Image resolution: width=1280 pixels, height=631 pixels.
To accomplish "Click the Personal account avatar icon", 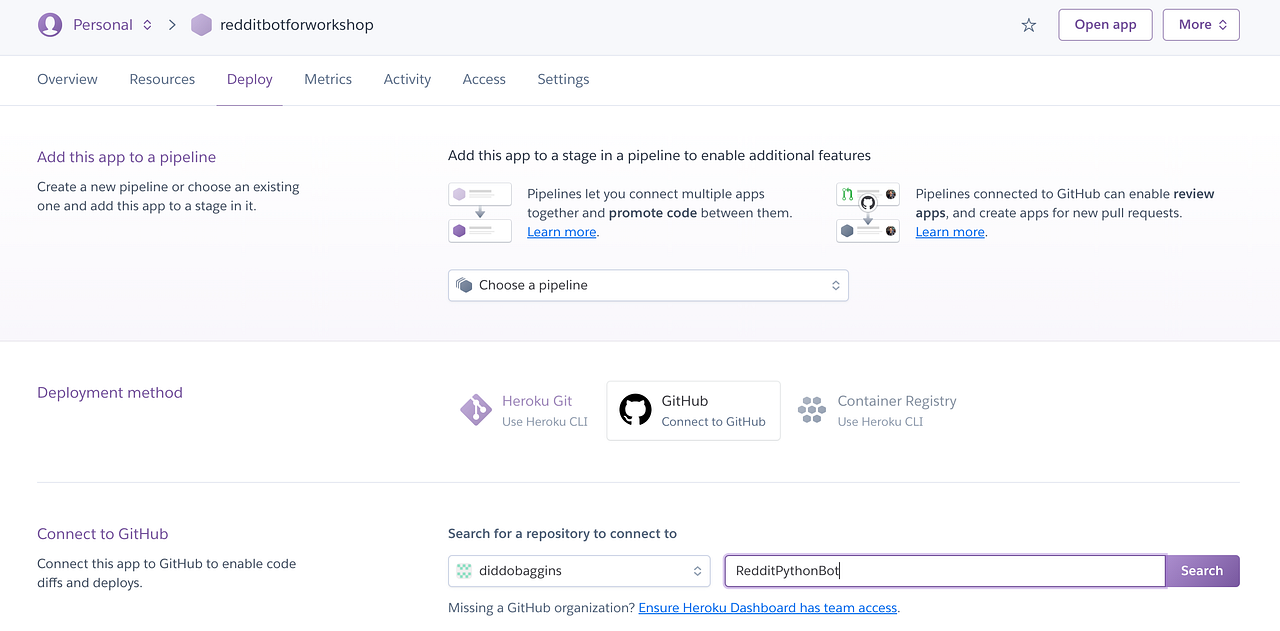I will click(x=50, y=25).
